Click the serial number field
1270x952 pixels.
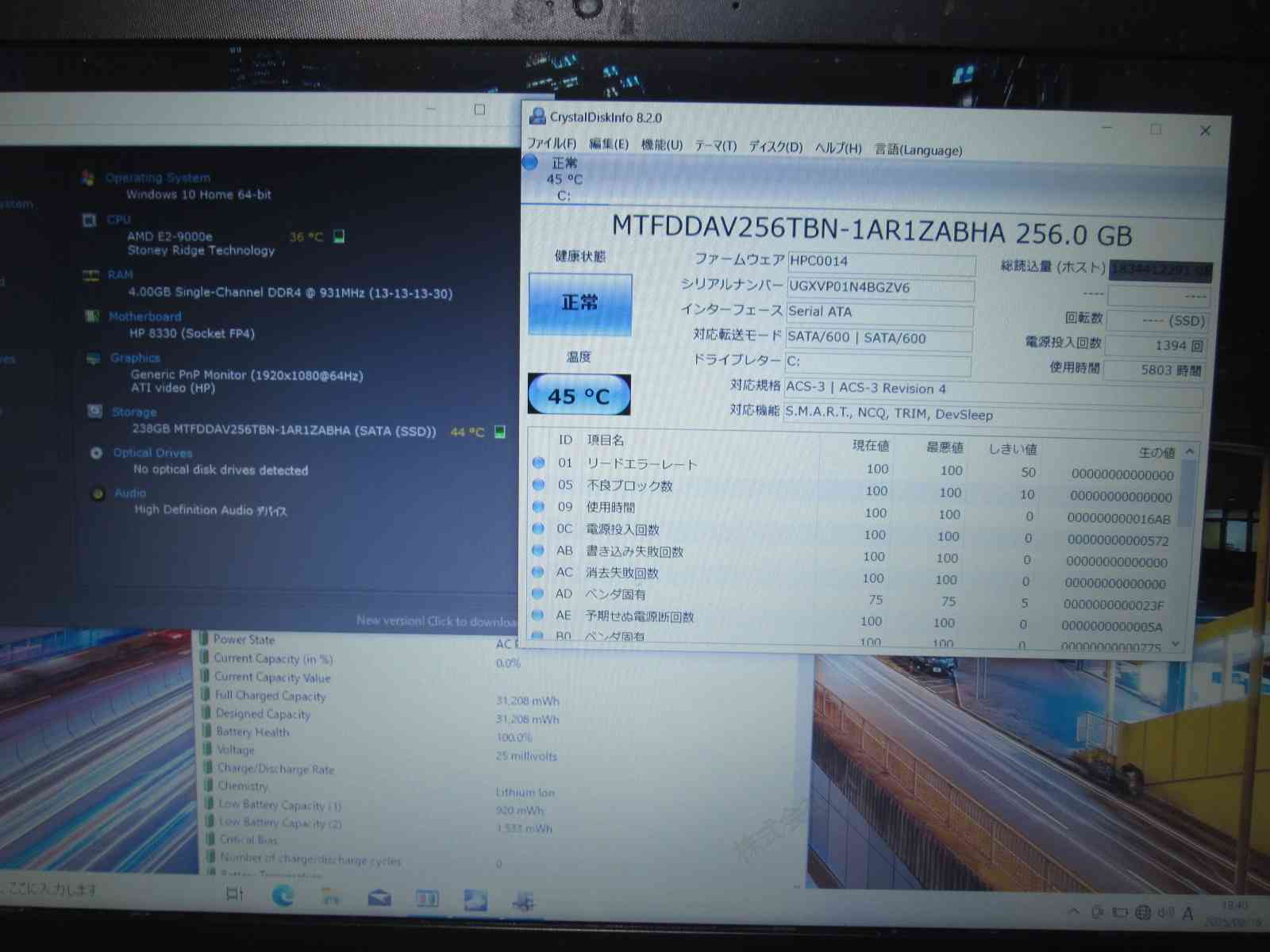coord(879,288)
